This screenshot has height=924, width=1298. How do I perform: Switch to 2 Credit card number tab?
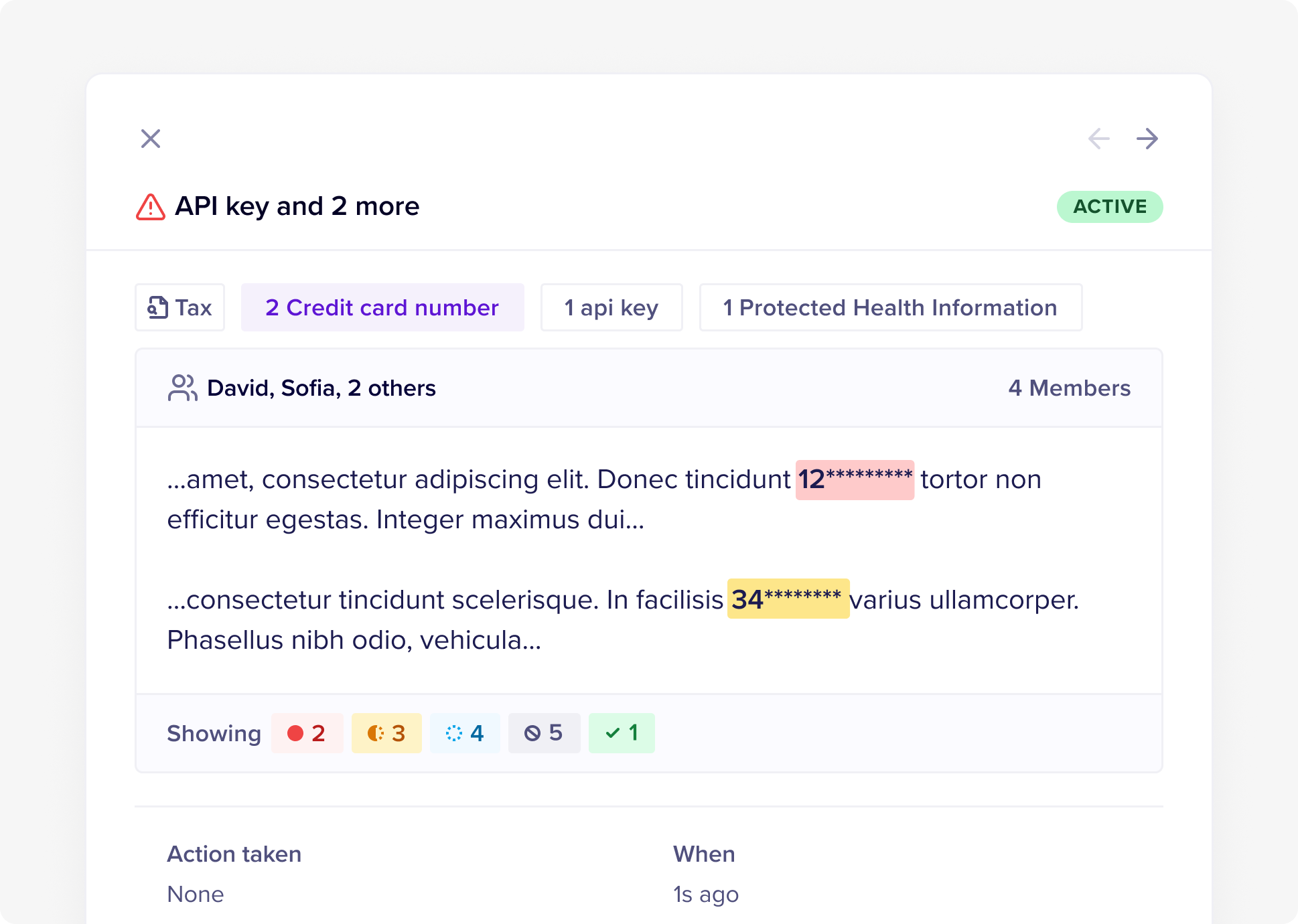[x=382, y=307]
